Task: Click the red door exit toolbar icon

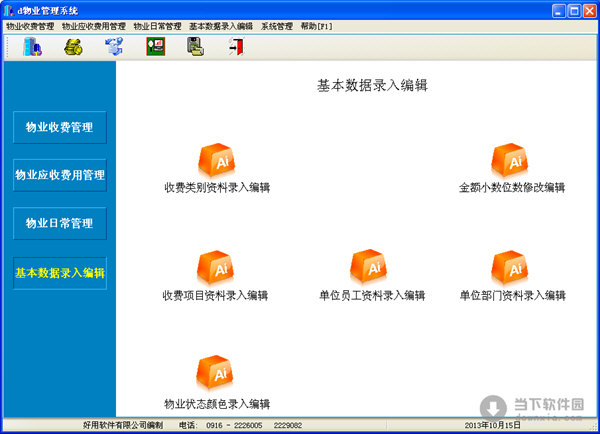Action: 236,47
